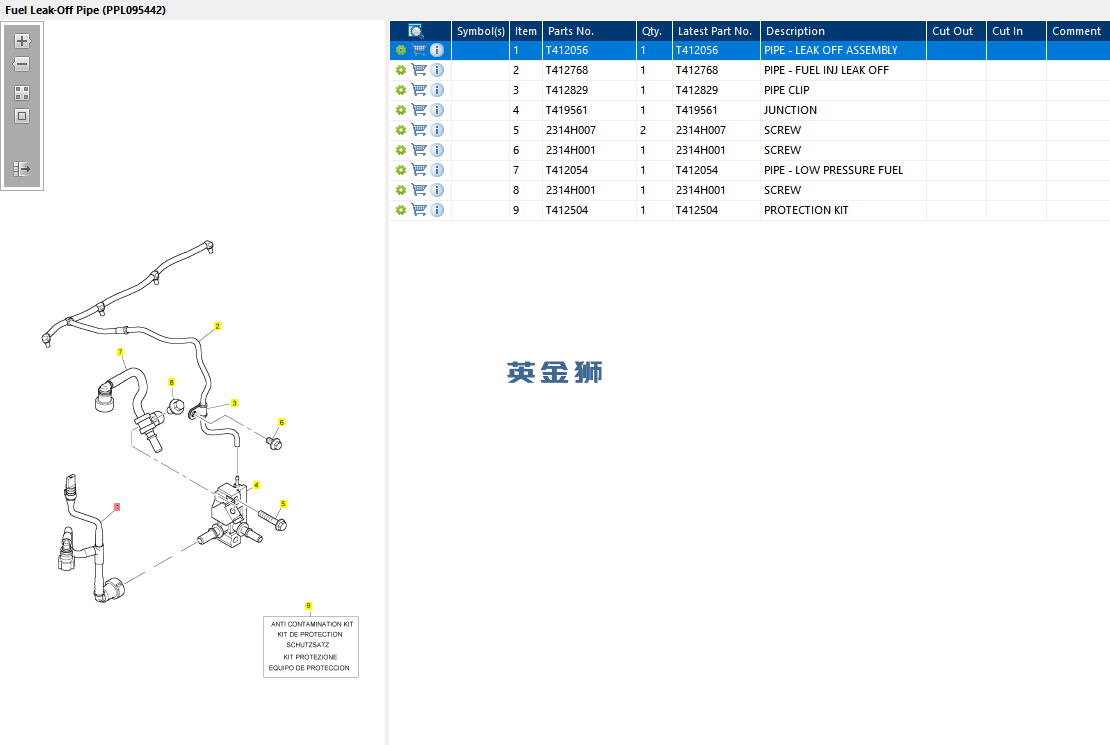Add JUNCTION T419561 to cart
Screen dimensions: 1110x745
[419, 110]
